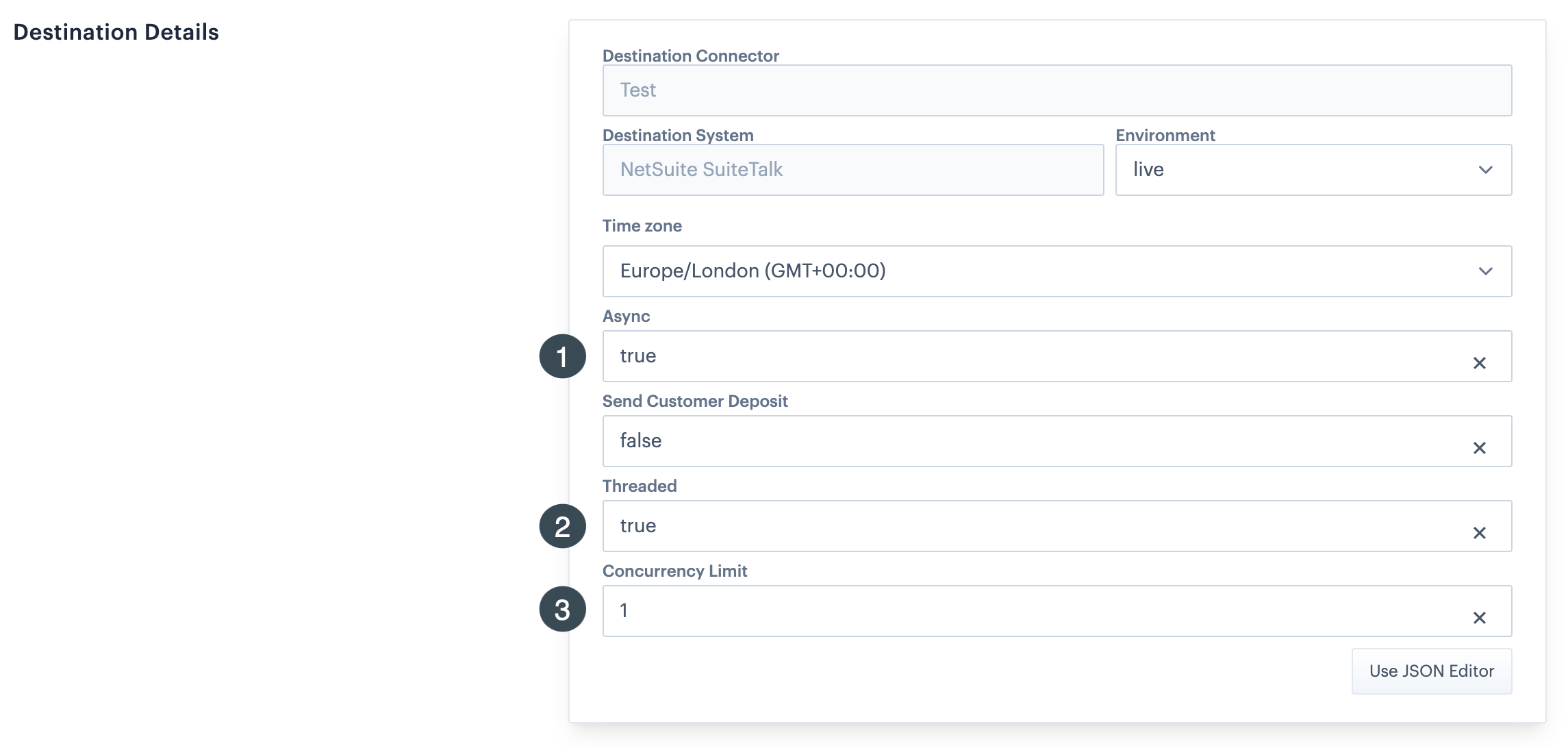Click the NetSuite SuiteTalk Destination System field
Viewport: 1568px width, 748px height.
[852, 170]
